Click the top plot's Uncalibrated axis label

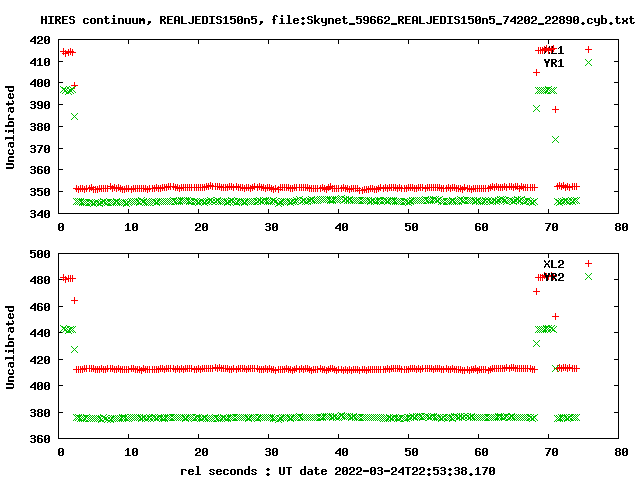pyautogui.click(x=10, y=127)
